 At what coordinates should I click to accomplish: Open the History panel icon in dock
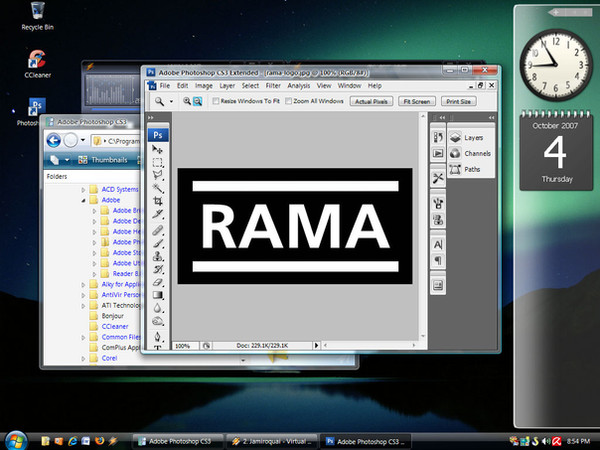coord(438,137)
